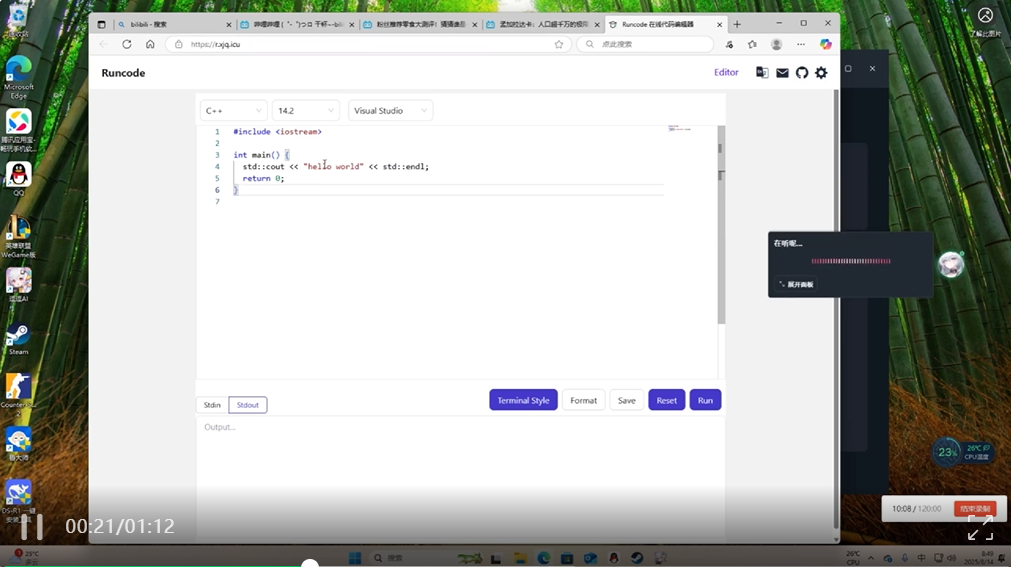
Task: Click the code editor vertical scrollbar
Action: tap(721, 224)
